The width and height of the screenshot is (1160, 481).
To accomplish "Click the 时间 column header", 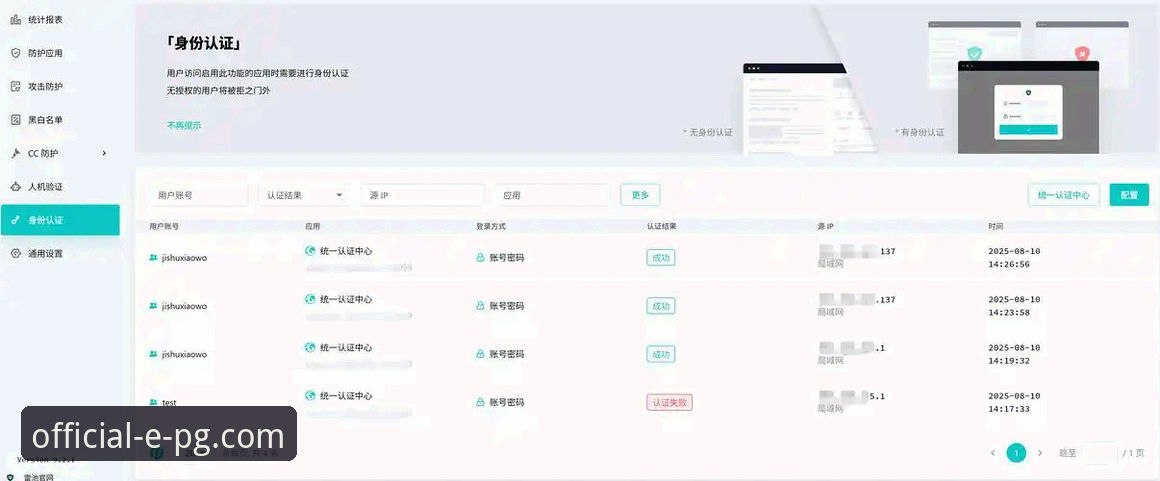I will (x=996, y=226).
